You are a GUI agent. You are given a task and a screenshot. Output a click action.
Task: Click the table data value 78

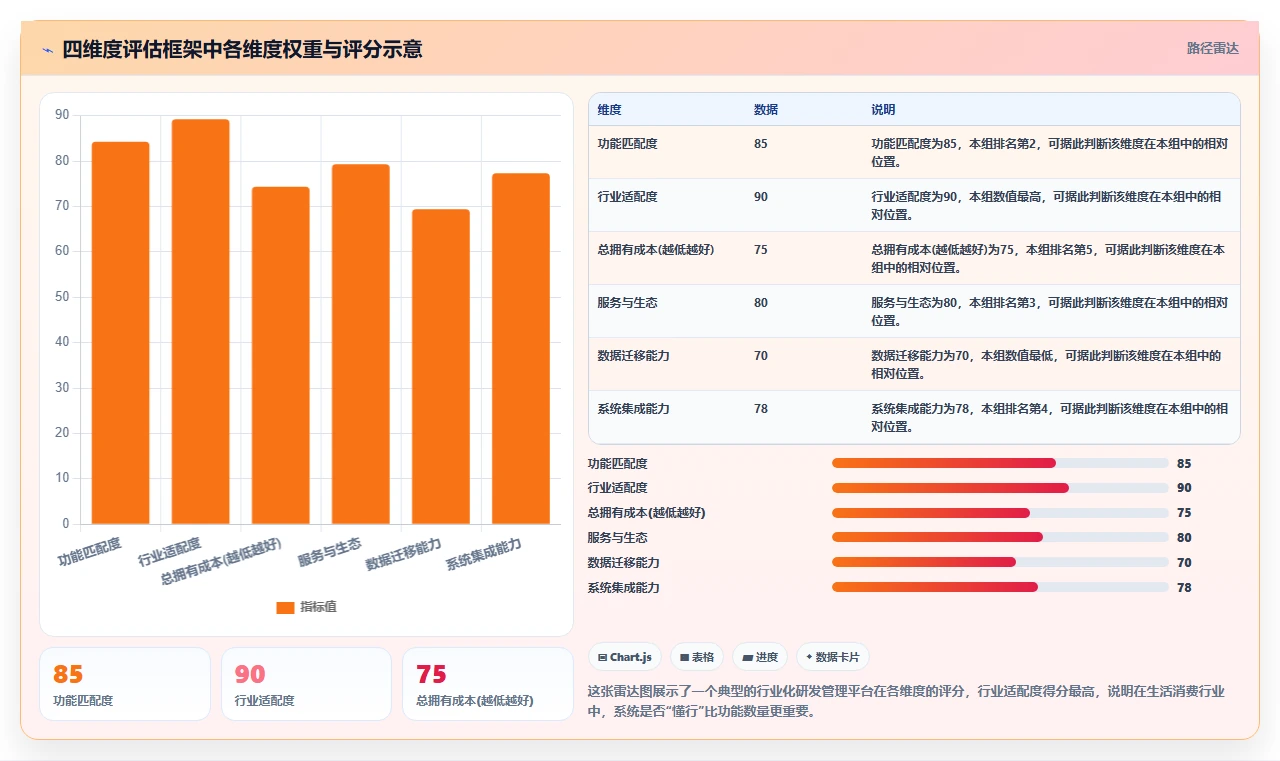(761, 409)
